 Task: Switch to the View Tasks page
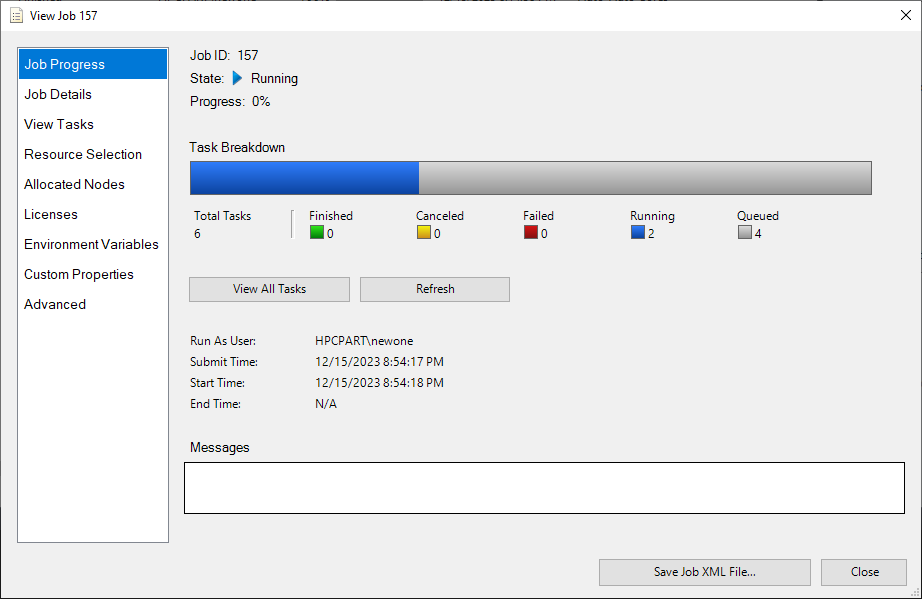click(x=60, y=123)
